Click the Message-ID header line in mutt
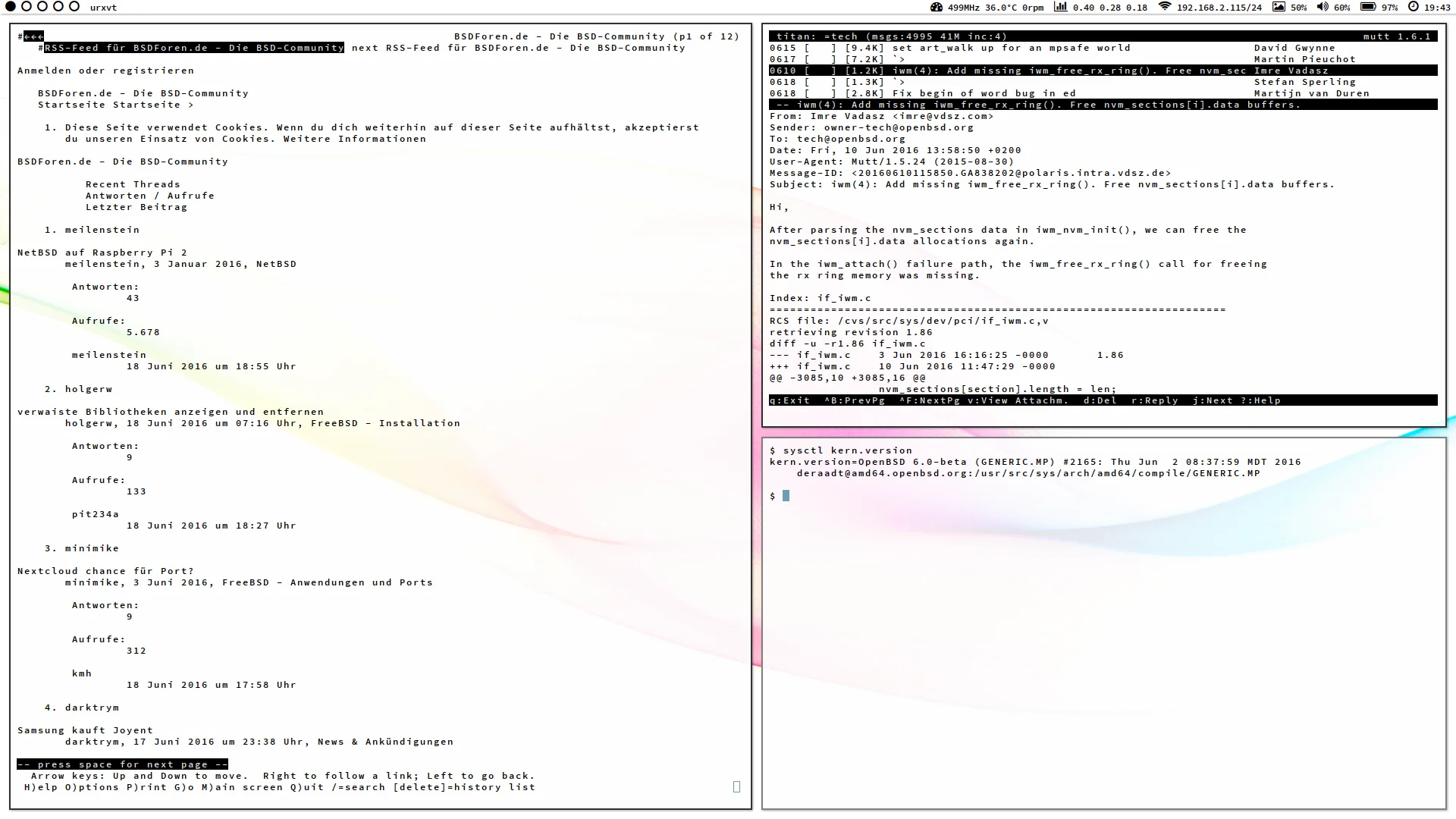The image size is (1456, 819). click(x=970, y=173)
